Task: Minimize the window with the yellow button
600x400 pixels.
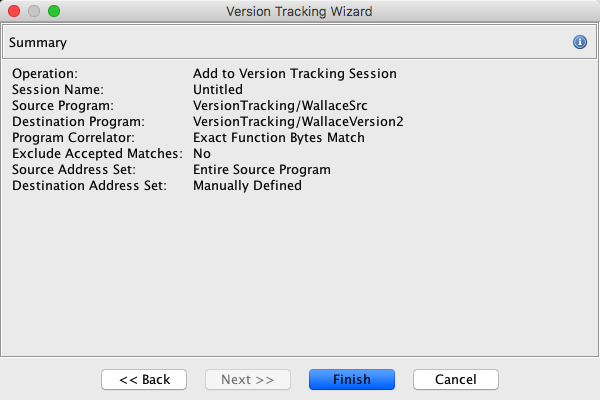Action: [34, 11]
